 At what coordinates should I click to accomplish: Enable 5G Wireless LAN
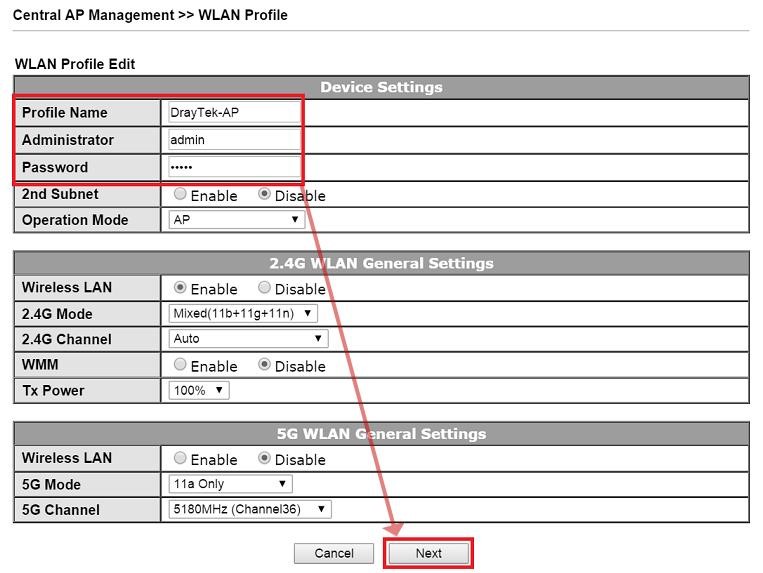point(181,459)
